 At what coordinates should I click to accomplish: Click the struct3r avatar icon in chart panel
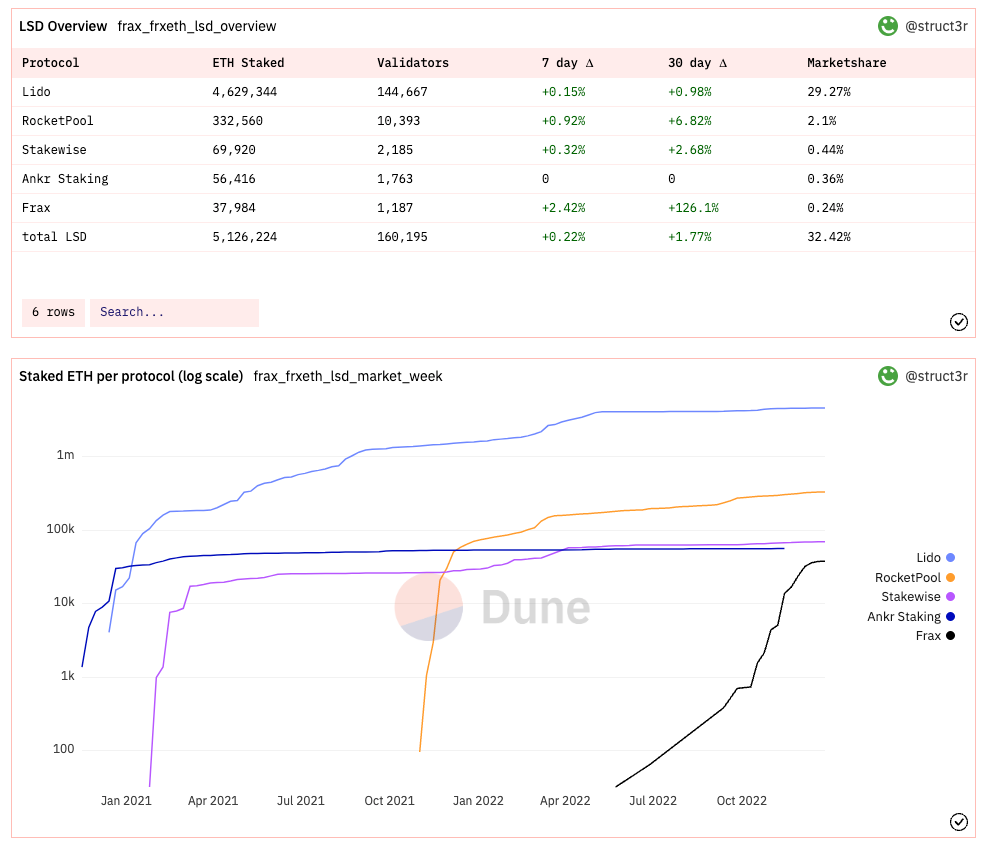point(887,376)
